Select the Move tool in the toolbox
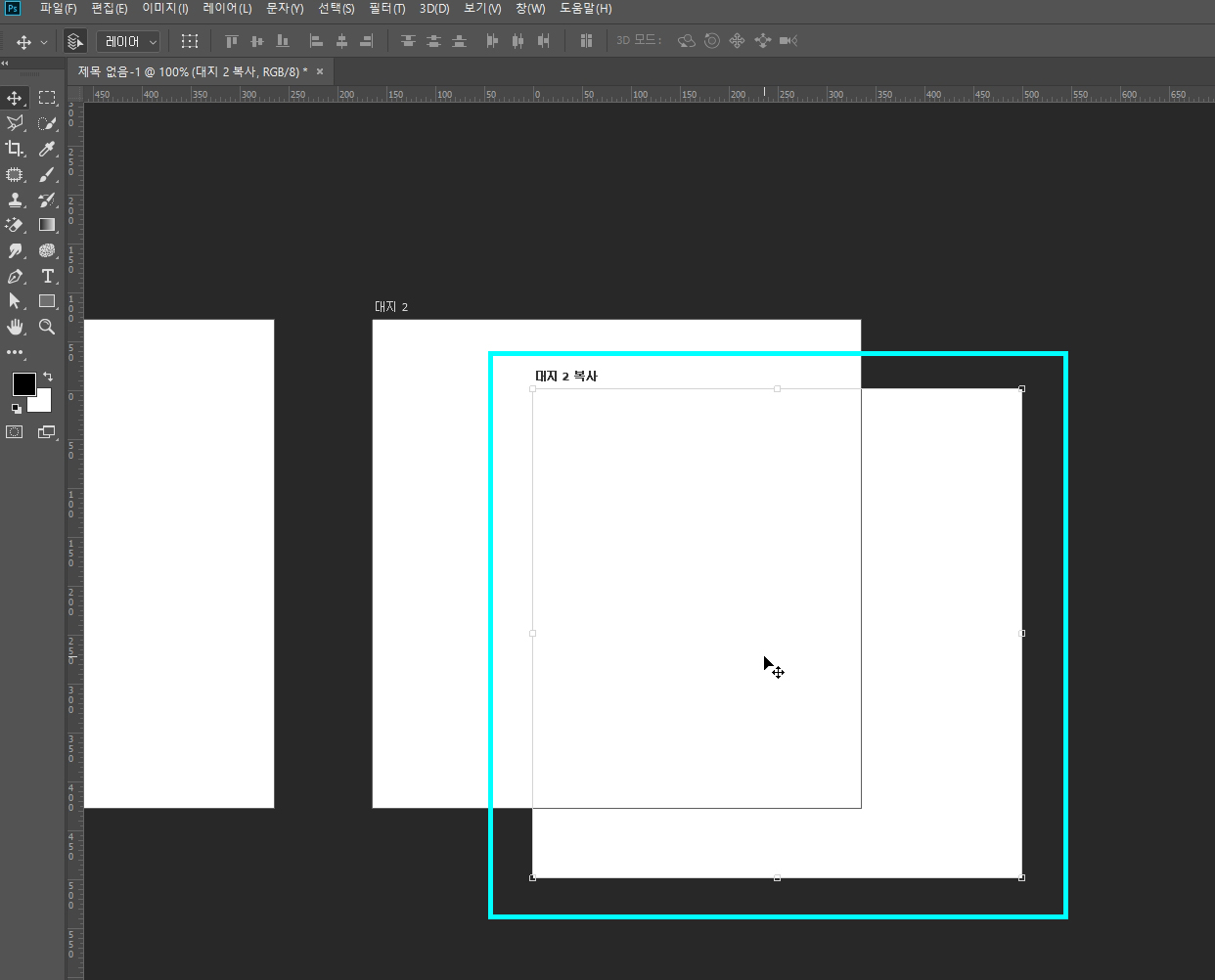This screenshot has height=980, width=1215. point(15,98)
